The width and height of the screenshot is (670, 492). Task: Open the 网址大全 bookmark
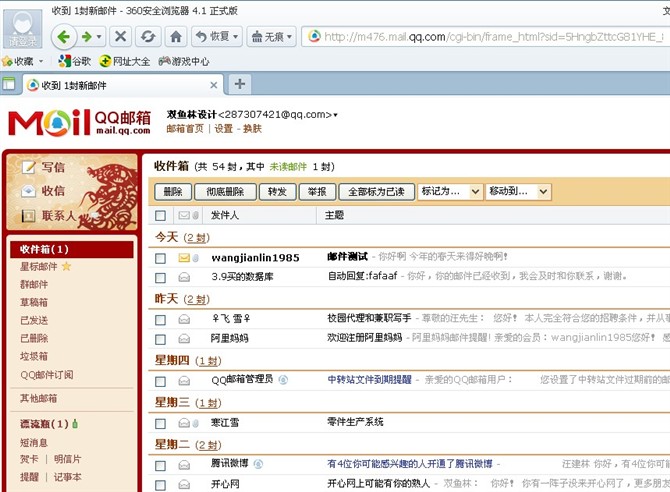(x=124, y=62)
